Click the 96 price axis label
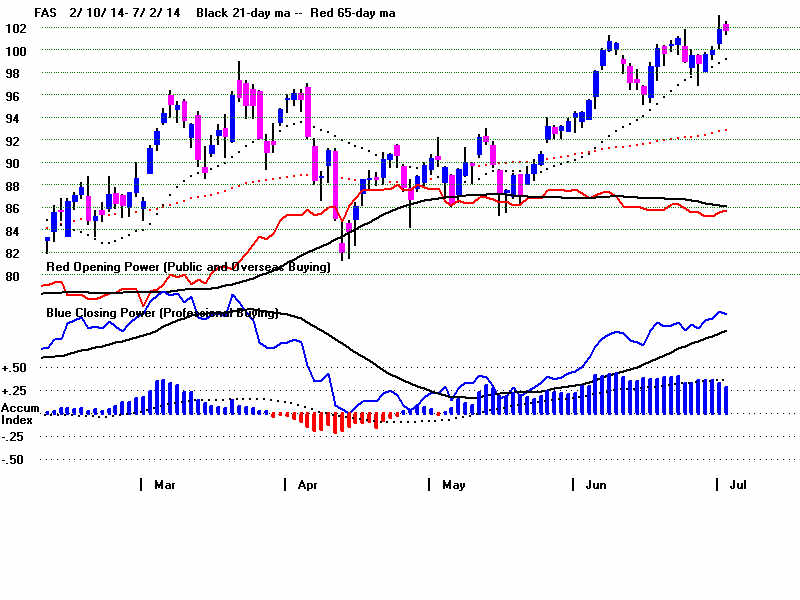The image size is (800, 600). [x=12, y=96]
